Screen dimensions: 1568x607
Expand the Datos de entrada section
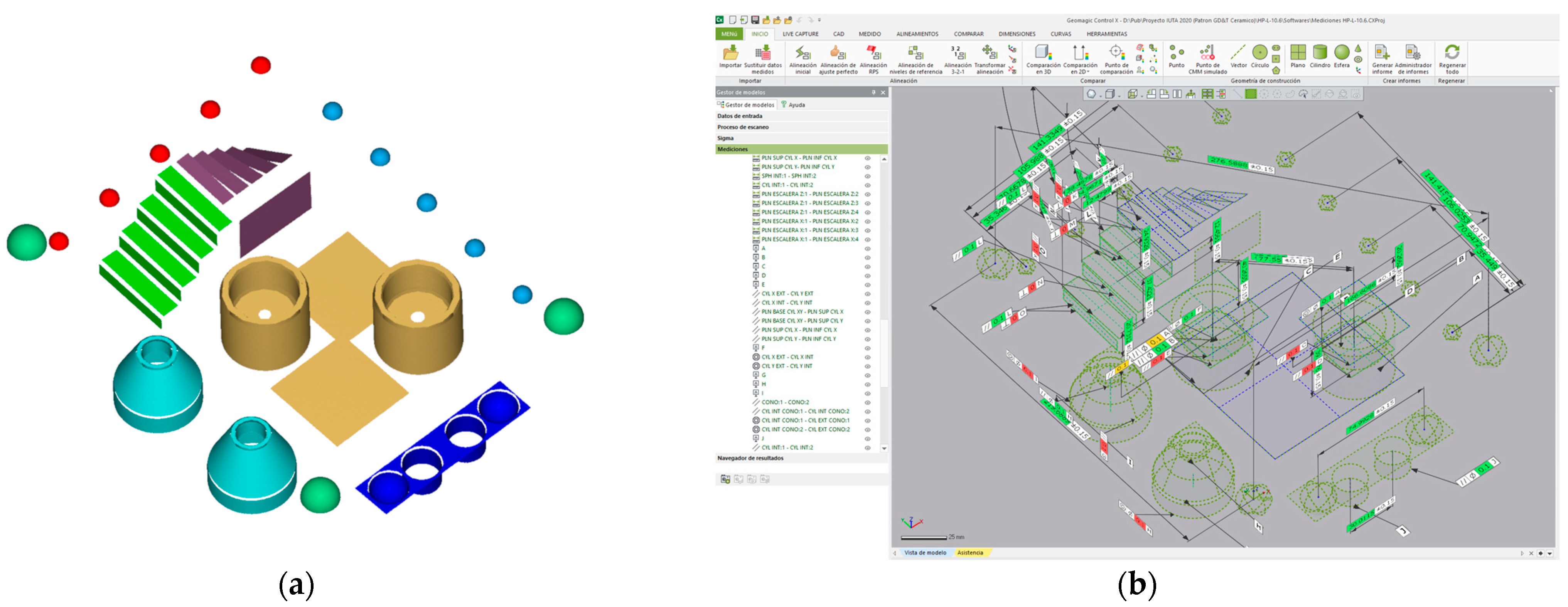[740, 116]
